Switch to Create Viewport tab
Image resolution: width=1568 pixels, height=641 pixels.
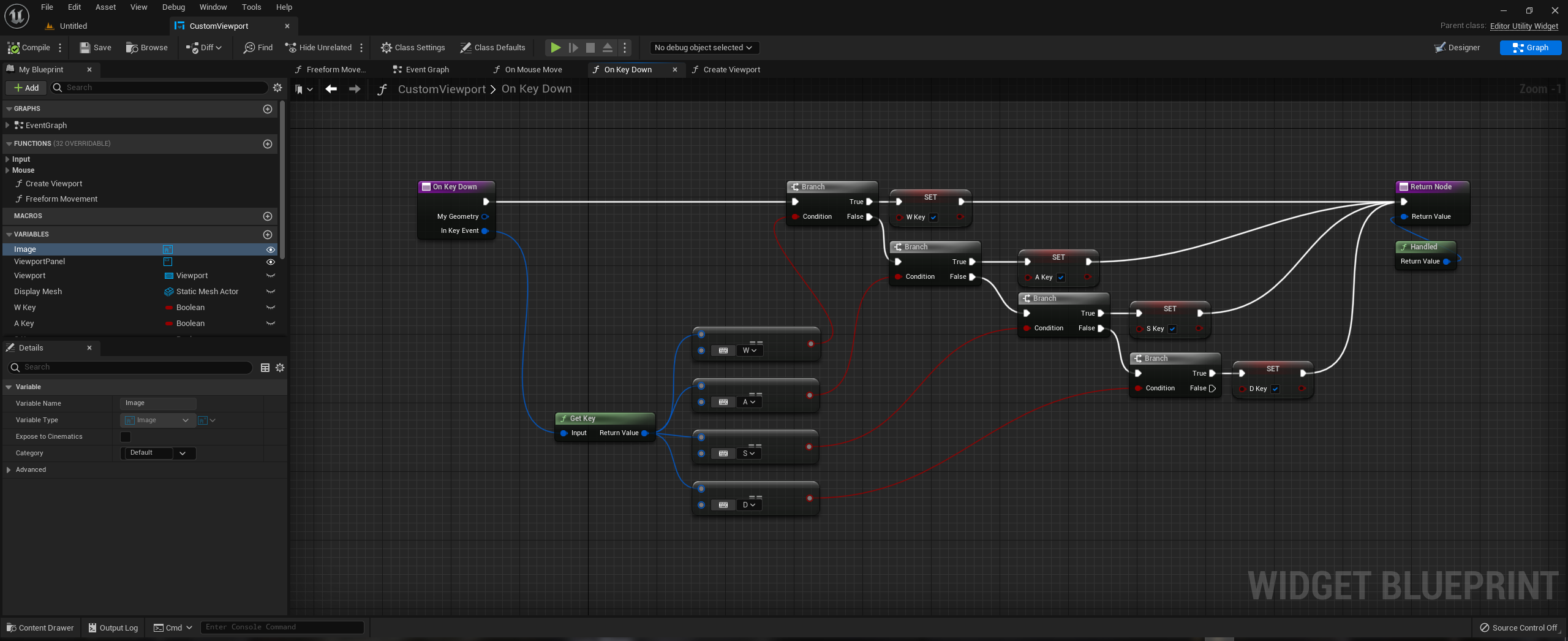(731, 70)
